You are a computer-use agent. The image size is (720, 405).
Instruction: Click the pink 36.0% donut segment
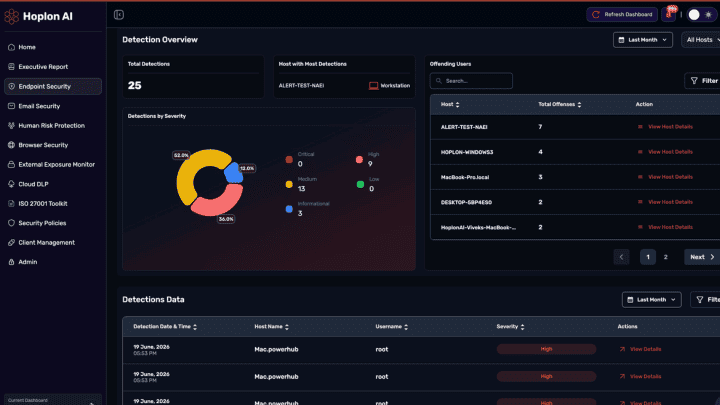[219, 203]
